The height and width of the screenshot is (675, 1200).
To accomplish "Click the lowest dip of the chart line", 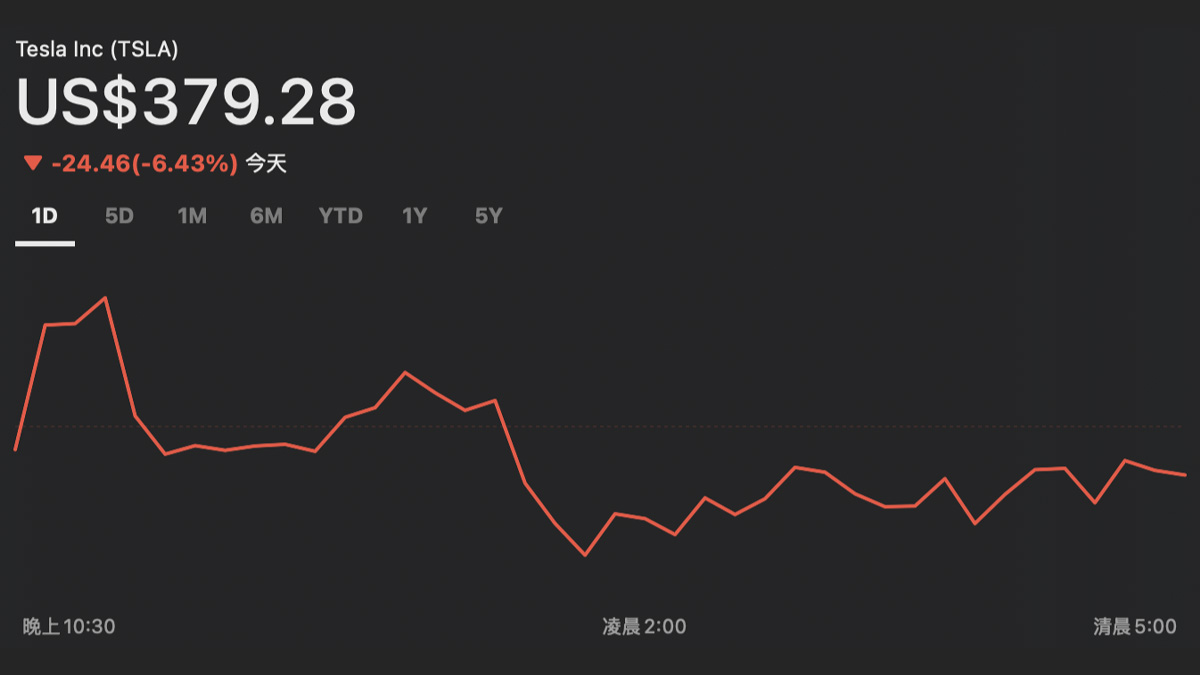I will (585, 554).
